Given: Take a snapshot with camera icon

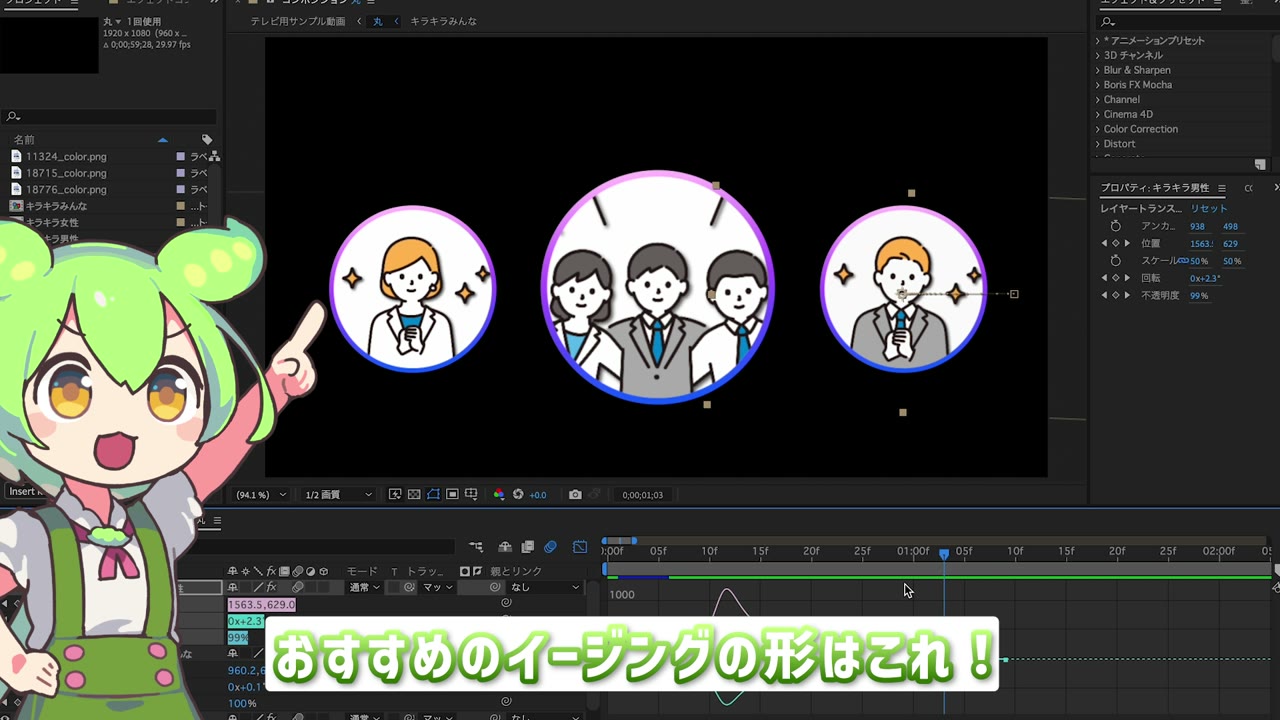Looking at the screenshot, I should point(575,494).
